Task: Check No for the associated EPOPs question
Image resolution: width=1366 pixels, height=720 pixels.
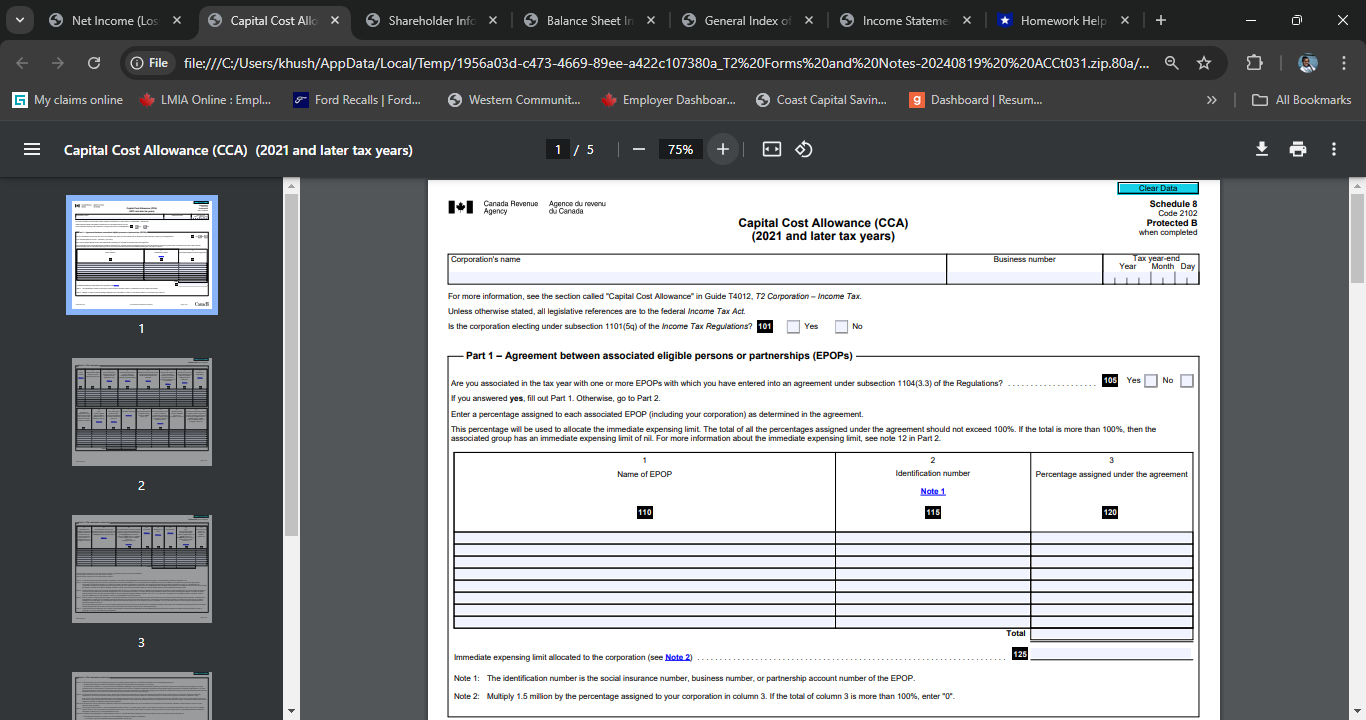Action: [1187, 381]
